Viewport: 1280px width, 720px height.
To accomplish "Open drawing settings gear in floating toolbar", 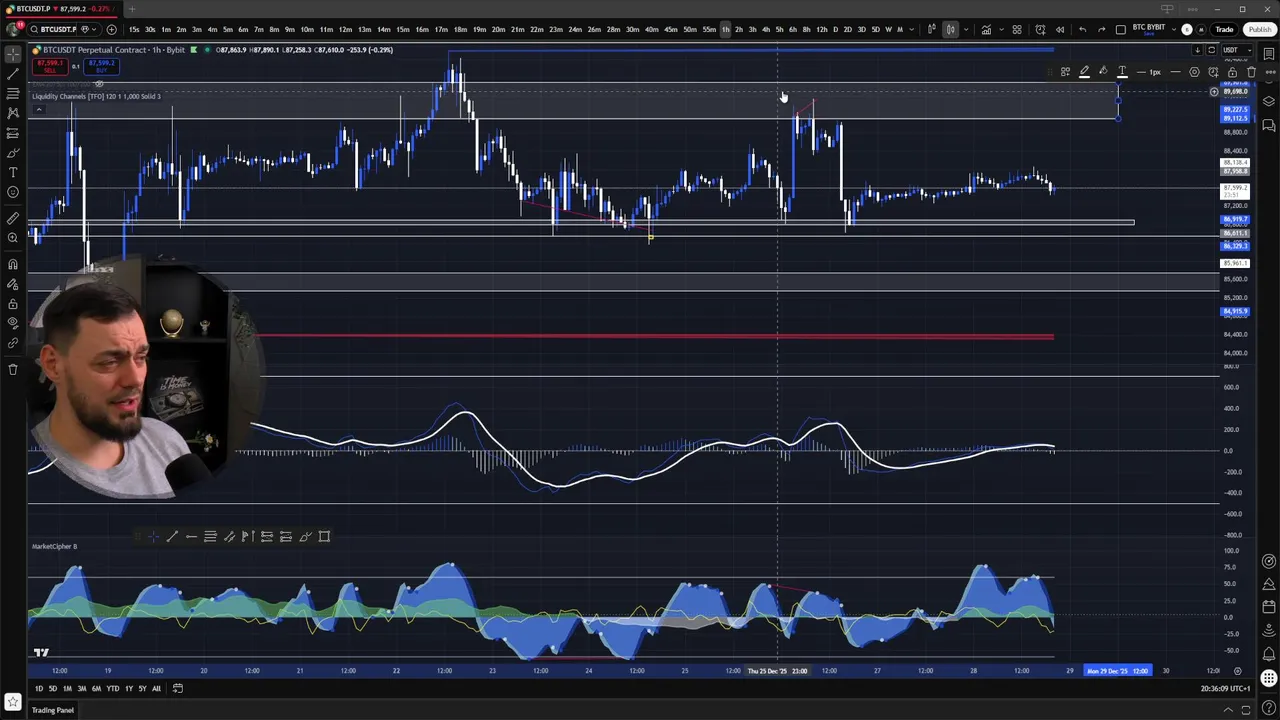I will [x=1194, y=72].
